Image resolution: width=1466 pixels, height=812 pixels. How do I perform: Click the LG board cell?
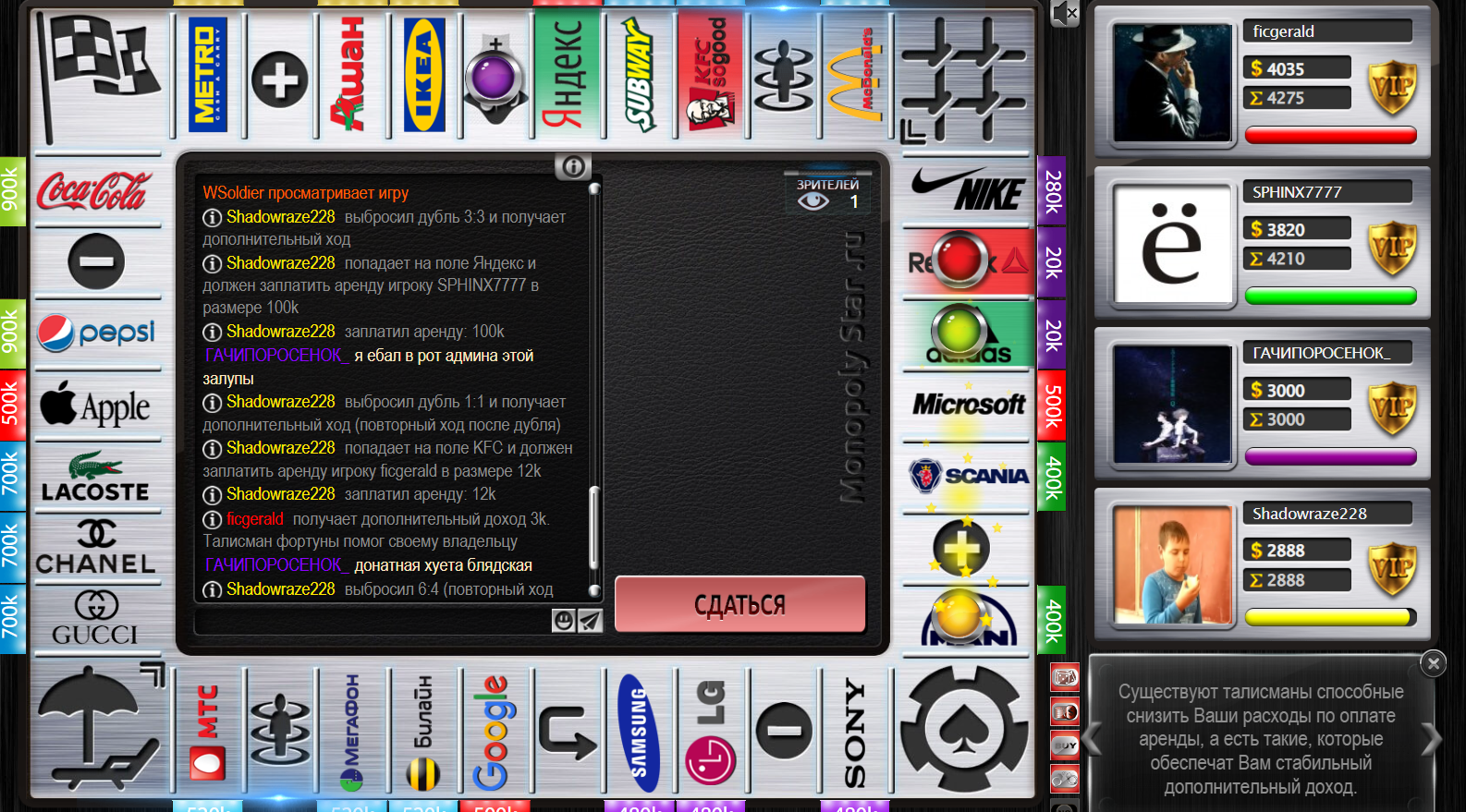coord(711,732)
